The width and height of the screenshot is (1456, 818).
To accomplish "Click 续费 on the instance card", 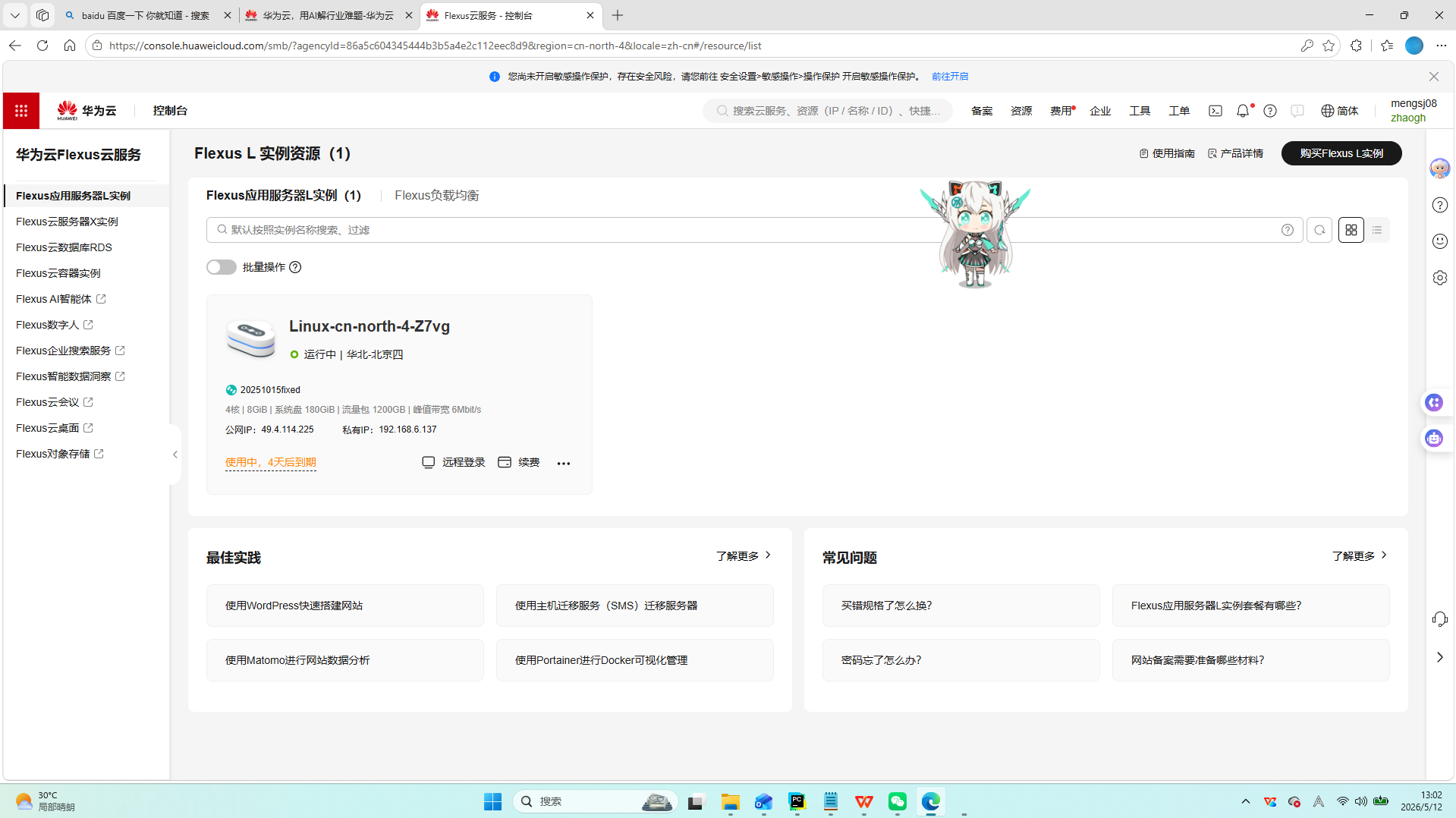I will point(519,463).
